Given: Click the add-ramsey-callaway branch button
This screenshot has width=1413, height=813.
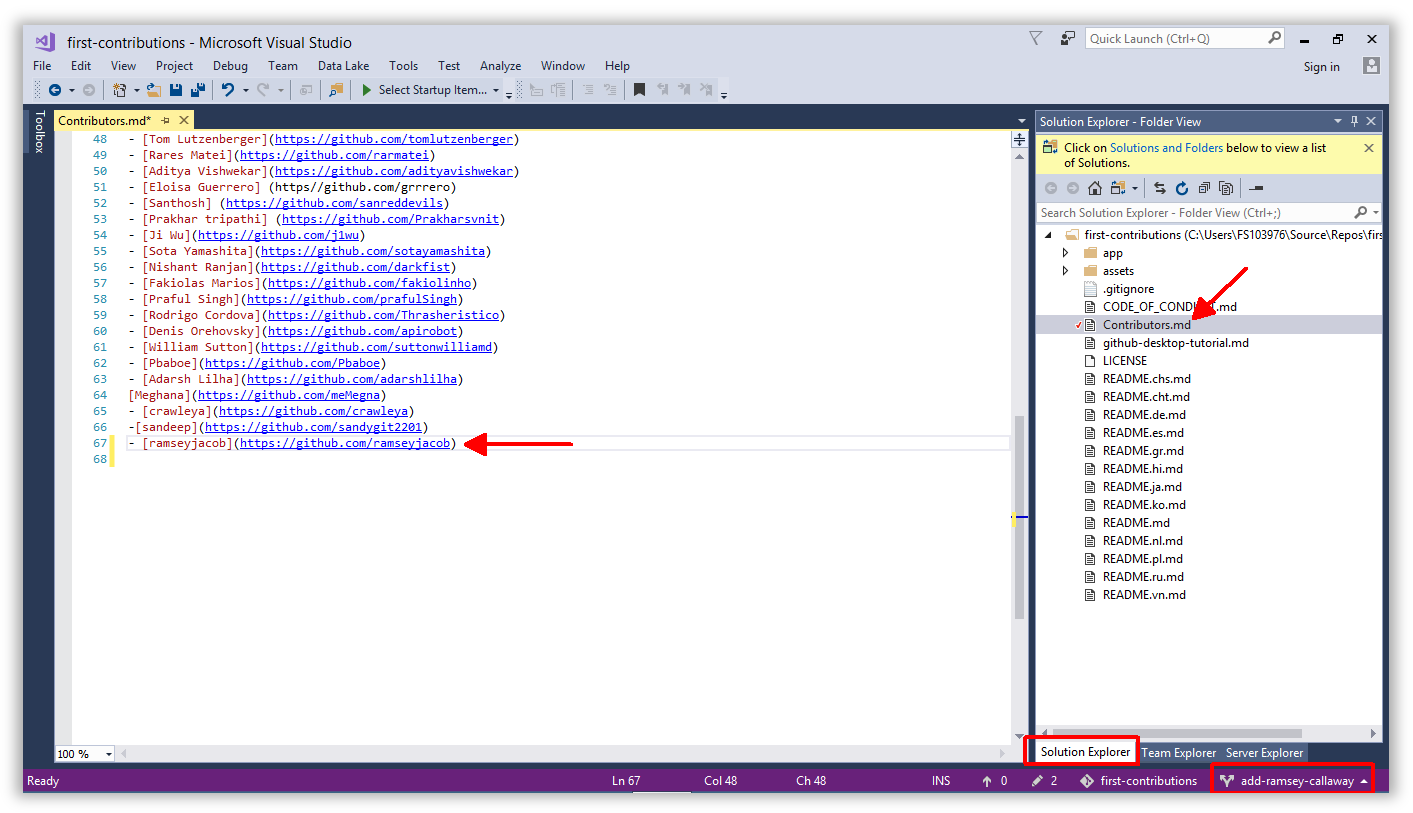Looking at the screenshot, I should [1293, 781].
